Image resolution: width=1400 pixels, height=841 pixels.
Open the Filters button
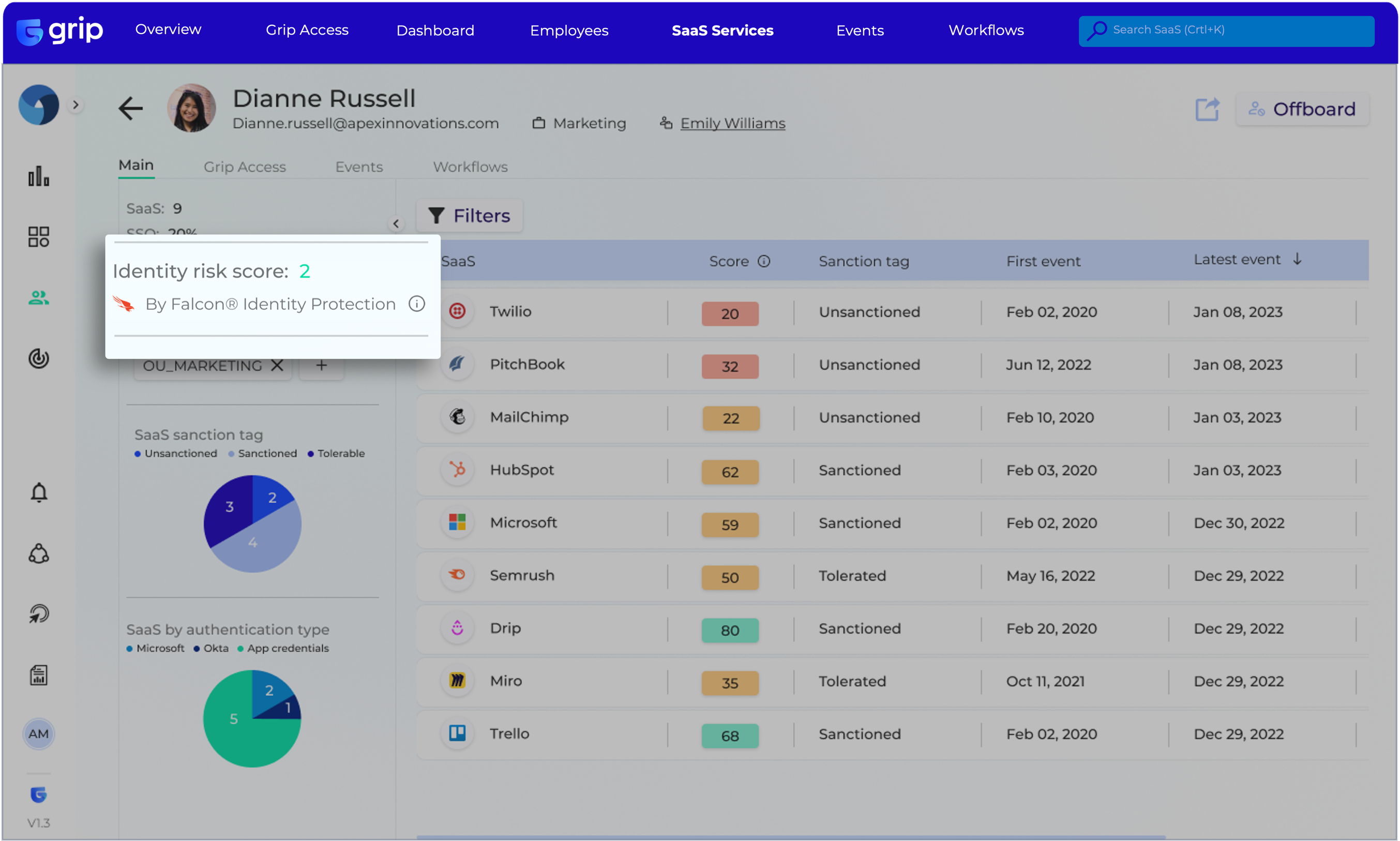[x=469, y=215]
